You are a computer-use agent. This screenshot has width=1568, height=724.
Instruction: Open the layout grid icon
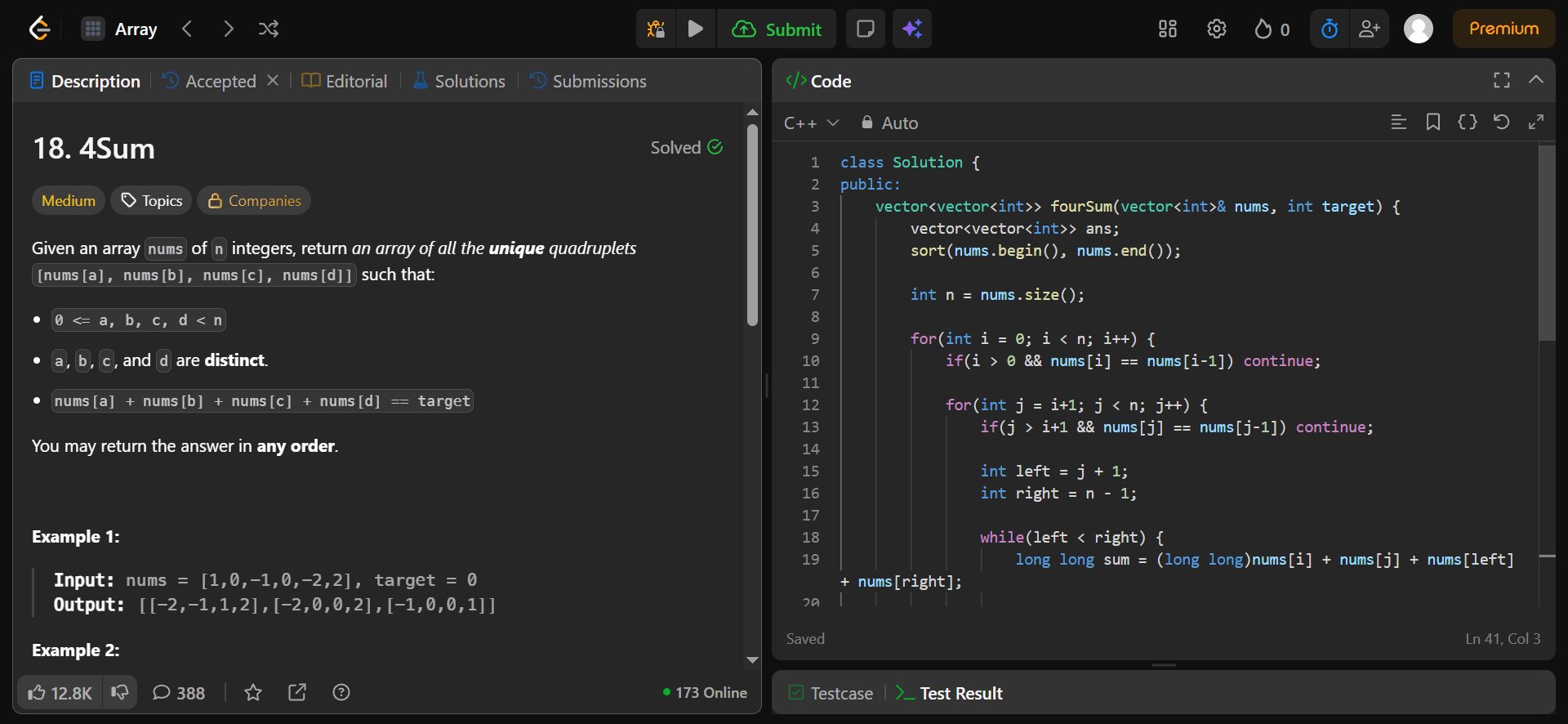point(1167,29)
